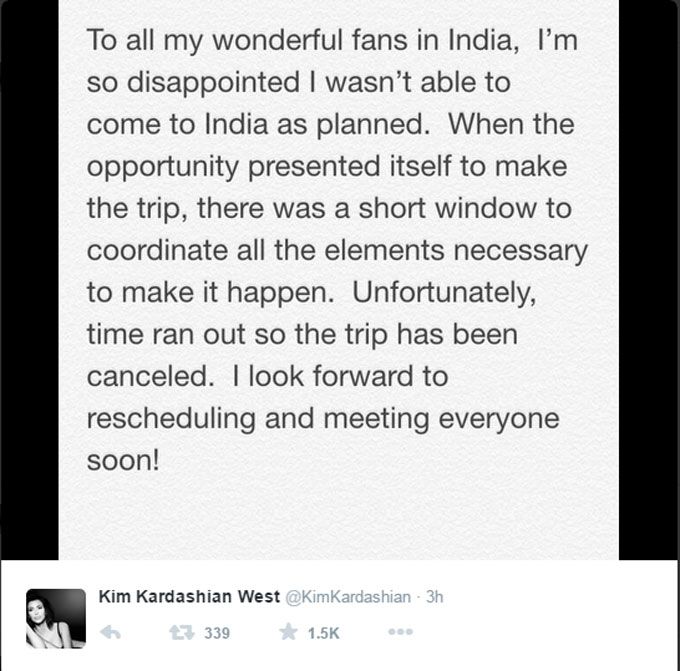Retweet using the retweet arrows icon
The height and width of the screenshot is (671, 680).
pos(182,633)
